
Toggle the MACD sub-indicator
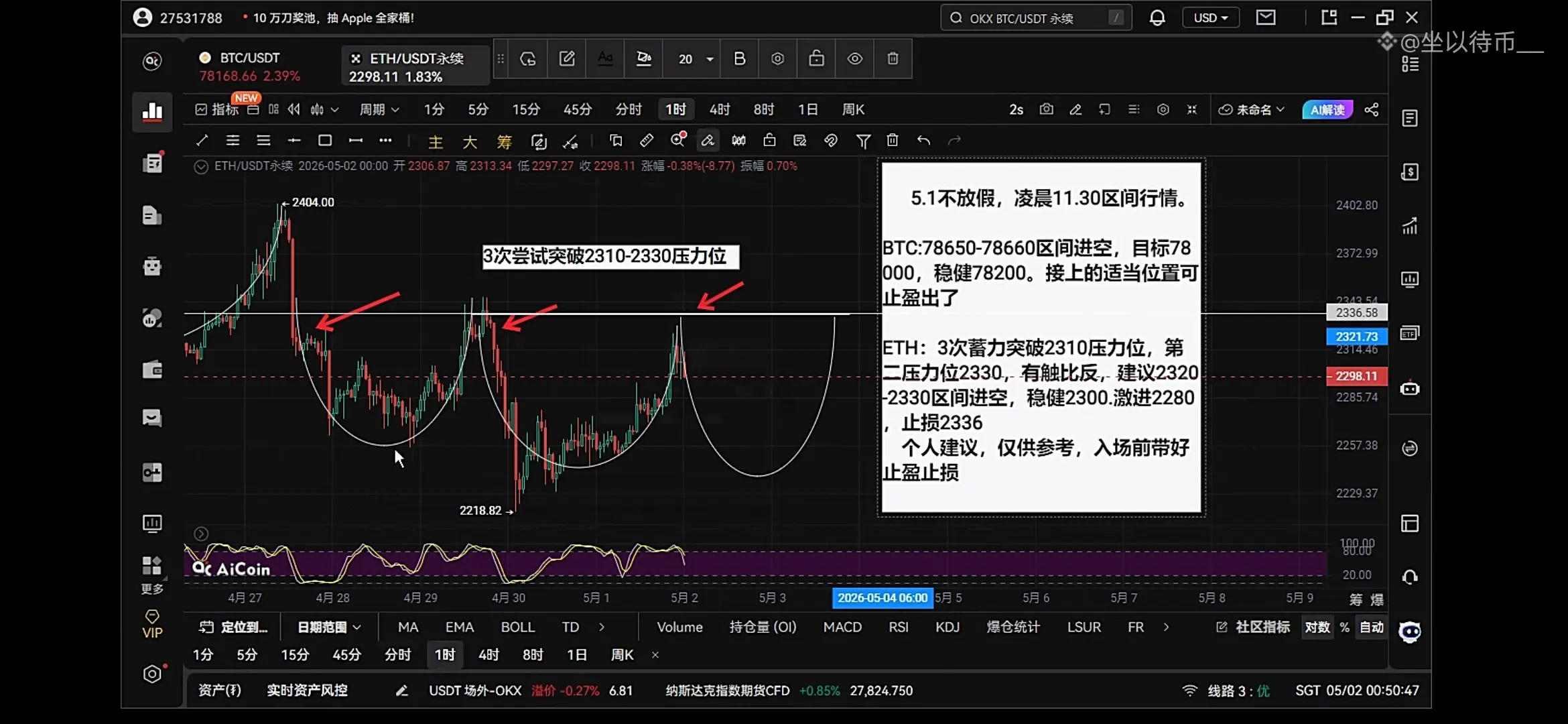tap(842, 627)
